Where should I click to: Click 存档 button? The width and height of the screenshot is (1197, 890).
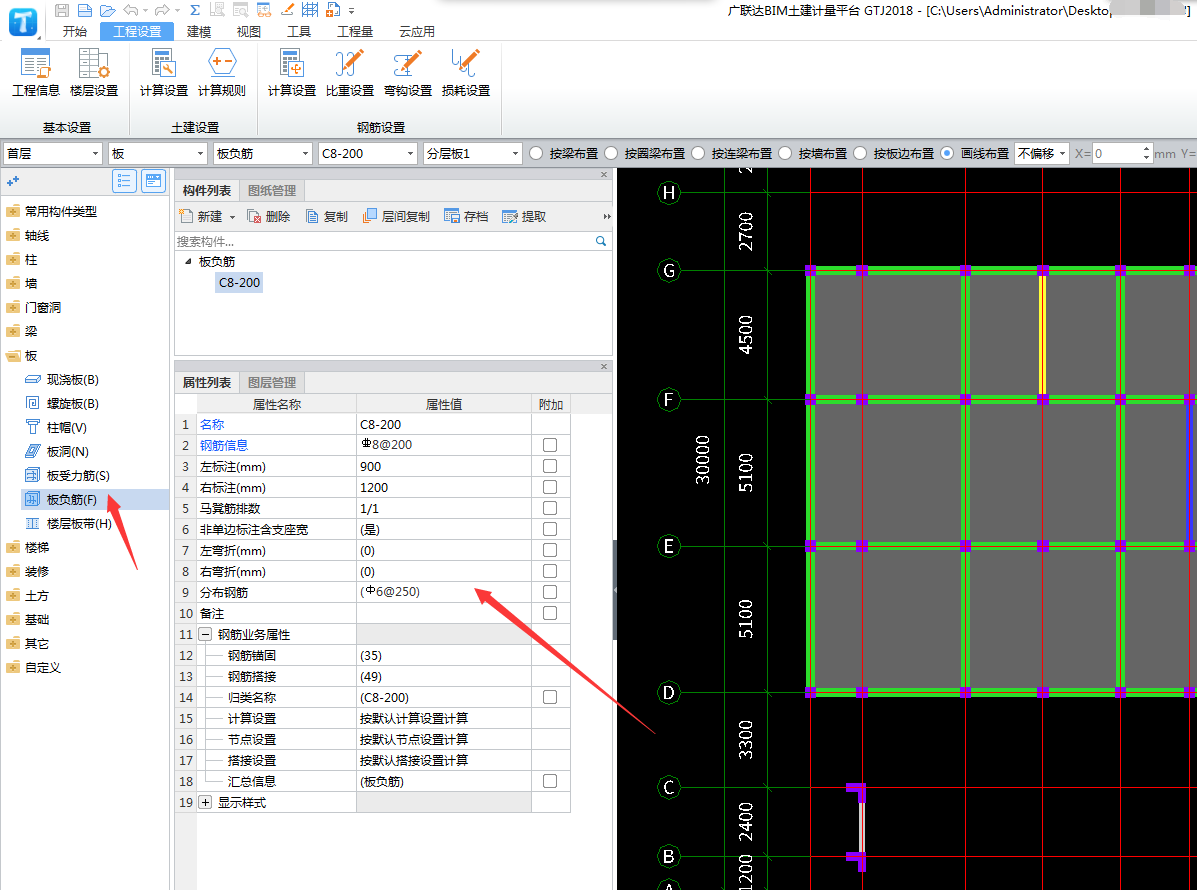click(x=466, y=217)
